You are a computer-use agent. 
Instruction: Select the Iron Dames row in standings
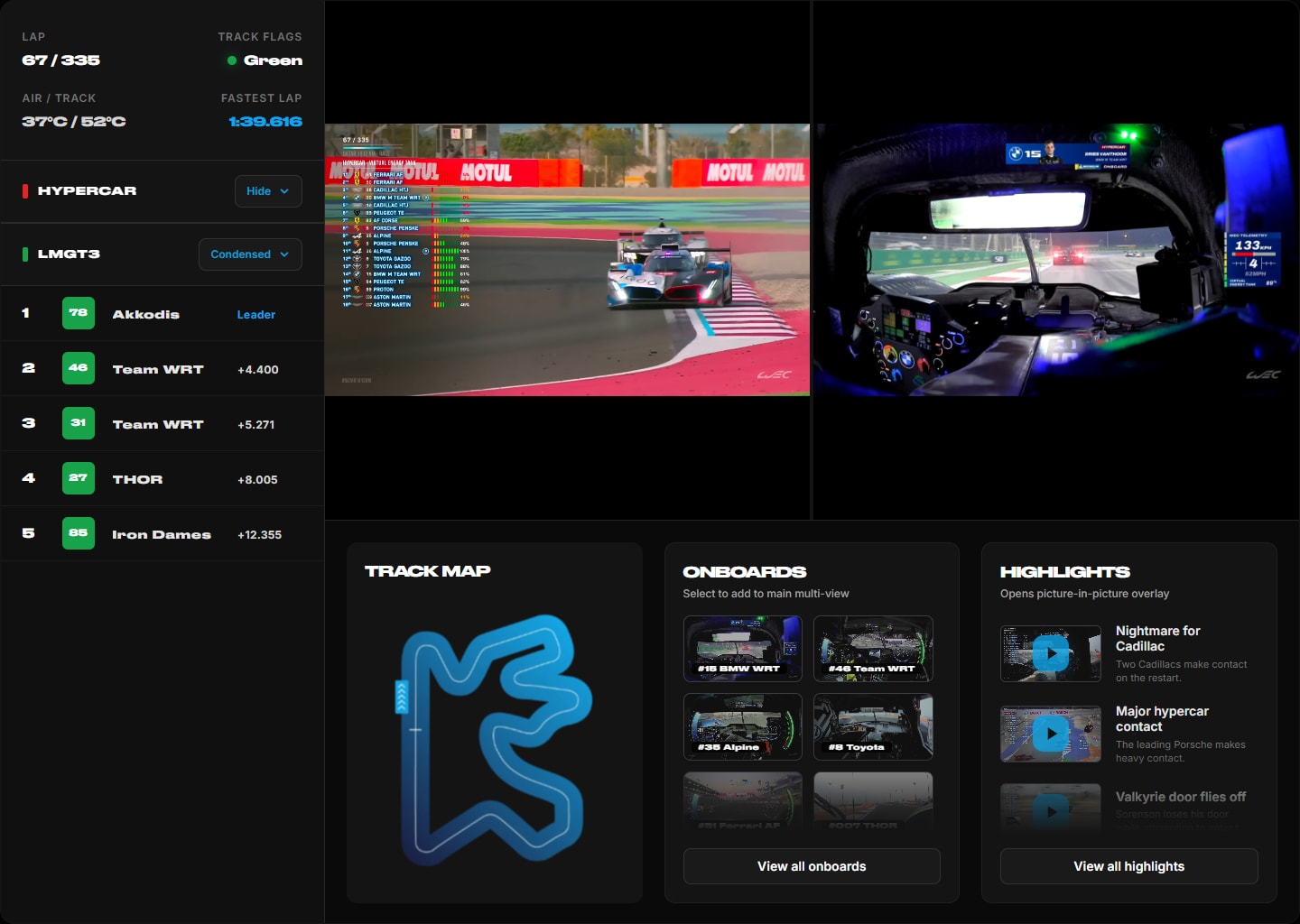click(162, 534)
